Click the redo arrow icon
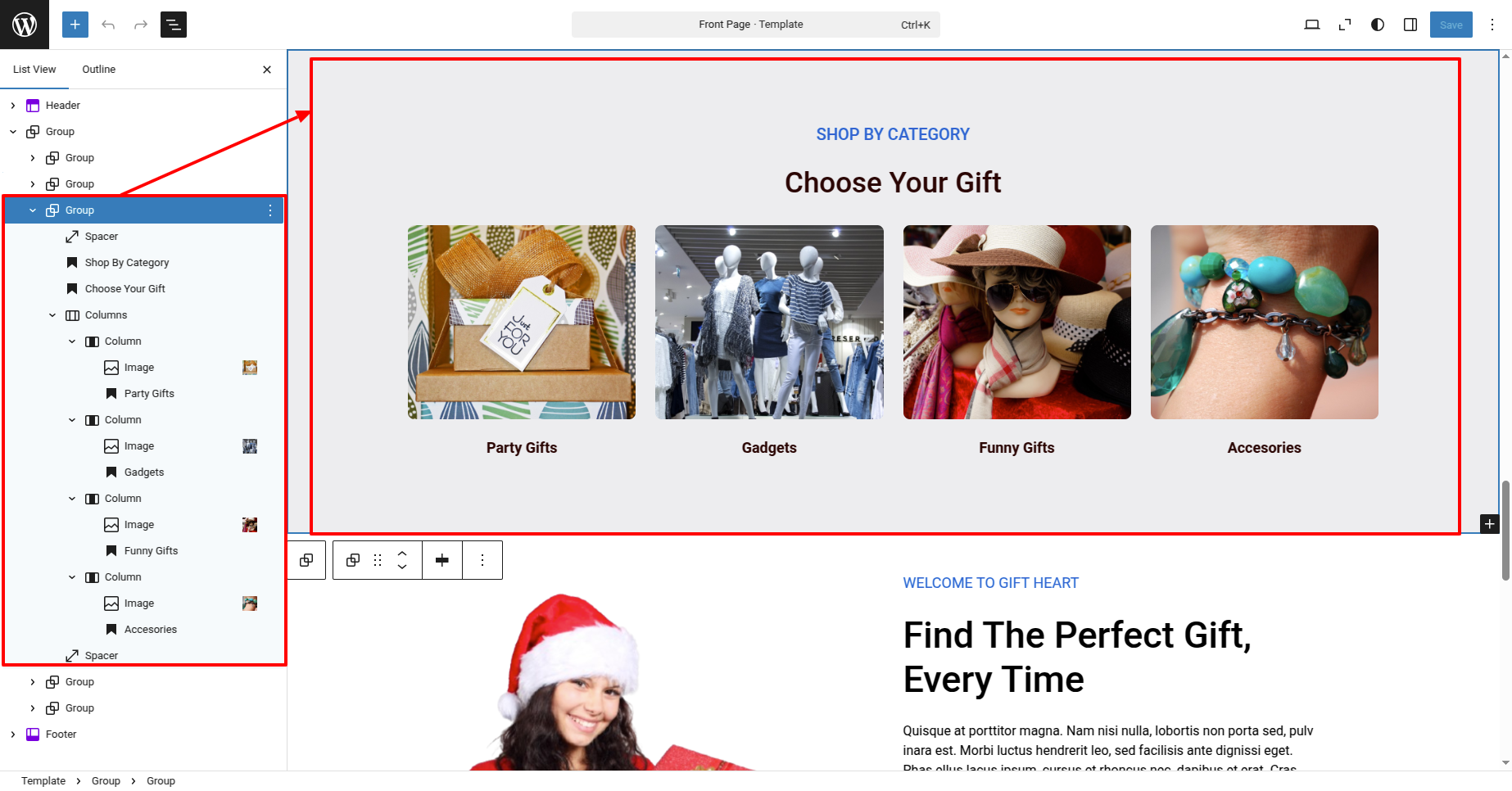This screenshot has width=1512, height=791. tap(141, 25)
